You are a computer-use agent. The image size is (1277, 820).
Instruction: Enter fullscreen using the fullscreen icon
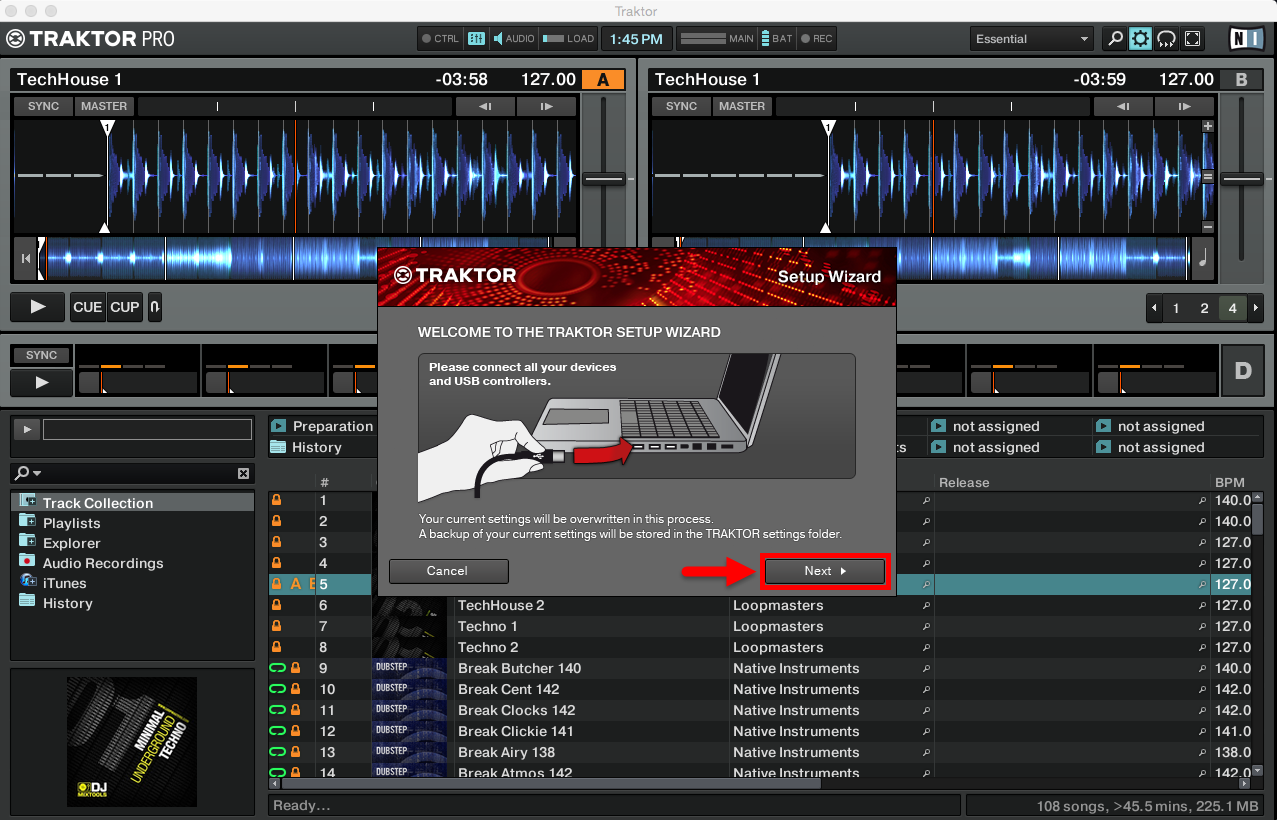[1192, 38]
